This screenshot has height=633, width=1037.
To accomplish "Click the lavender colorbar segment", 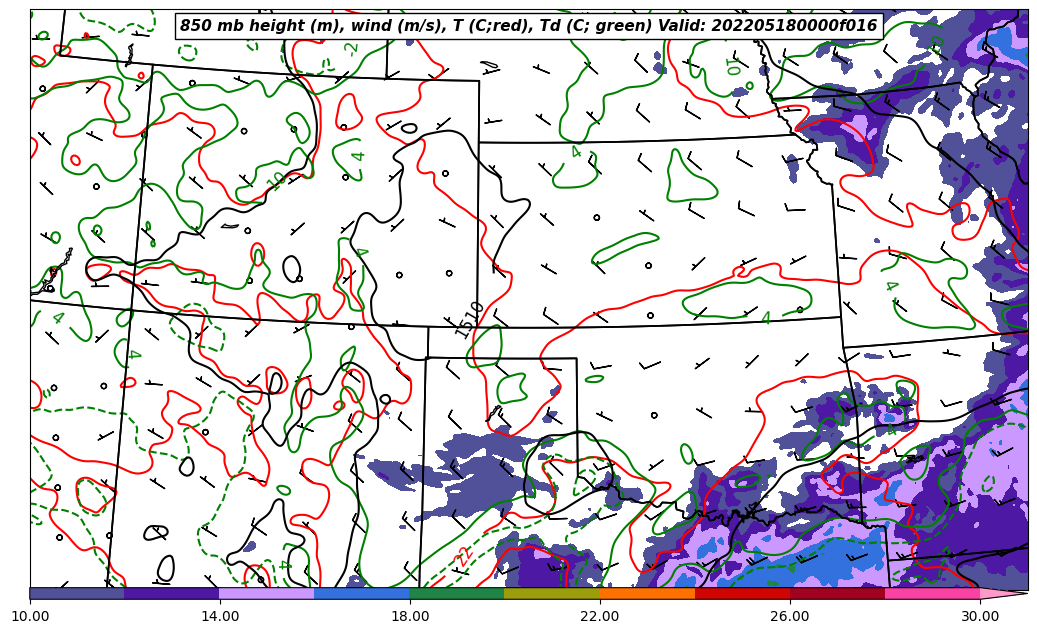I will pyautogui.click(x=267, y=593).
